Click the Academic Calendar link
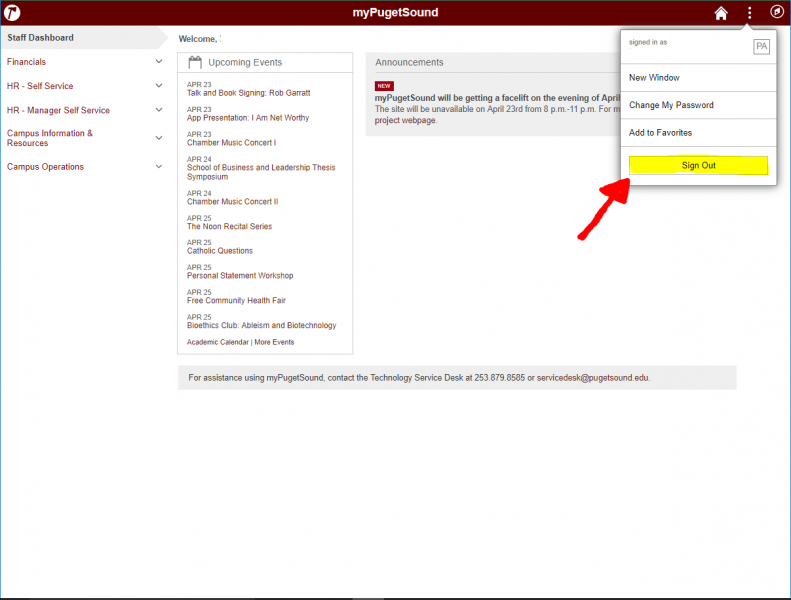Viewport: 791px width, 600px height. (217, 342)
